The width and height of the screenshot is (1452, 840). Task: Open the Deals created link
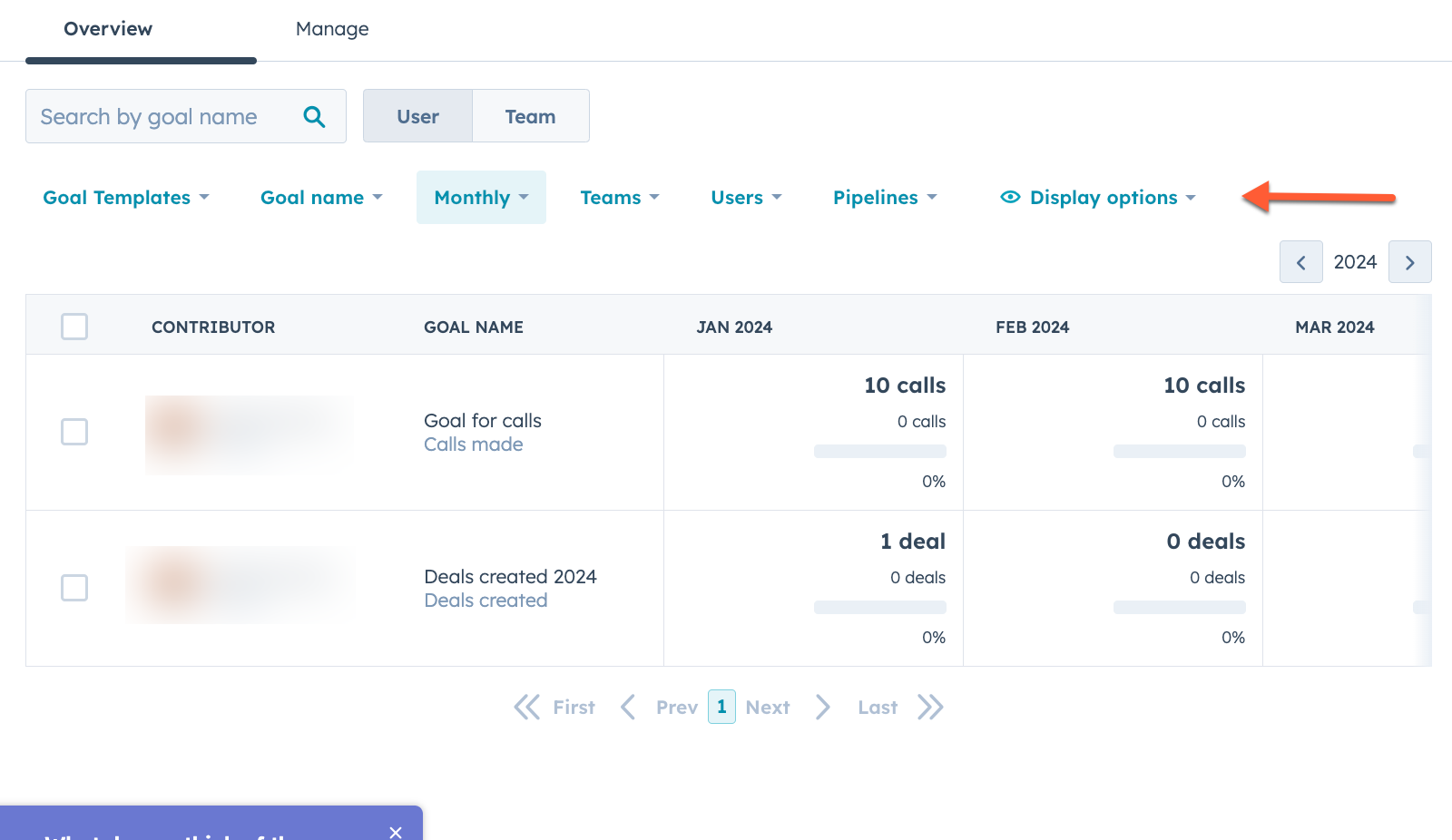486,601
